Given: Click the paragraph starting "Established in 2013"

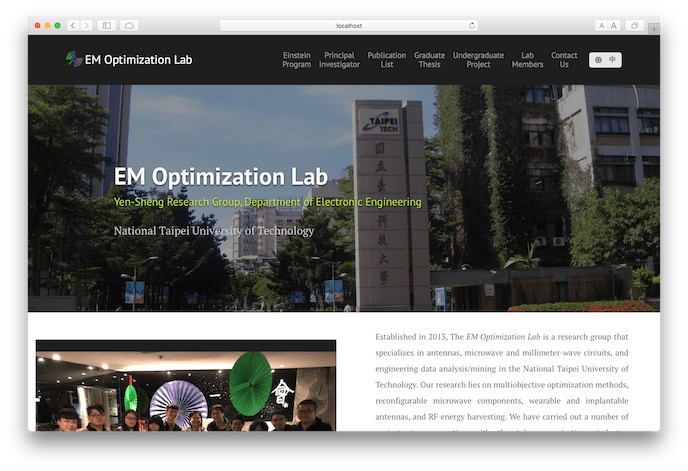Looking at the screenshot, I should click(x=502, y=381).
